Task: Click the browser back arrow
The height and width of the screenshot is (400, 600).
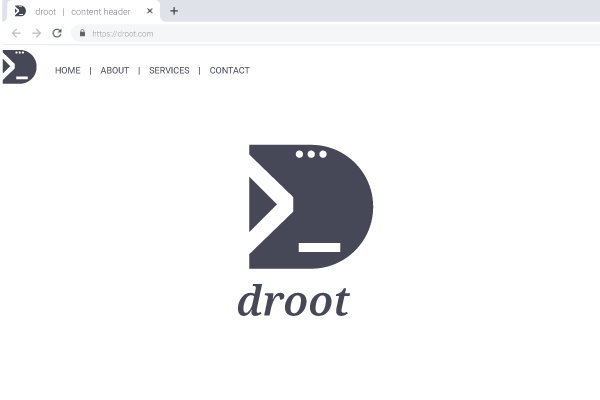Action: coord(16,33)
